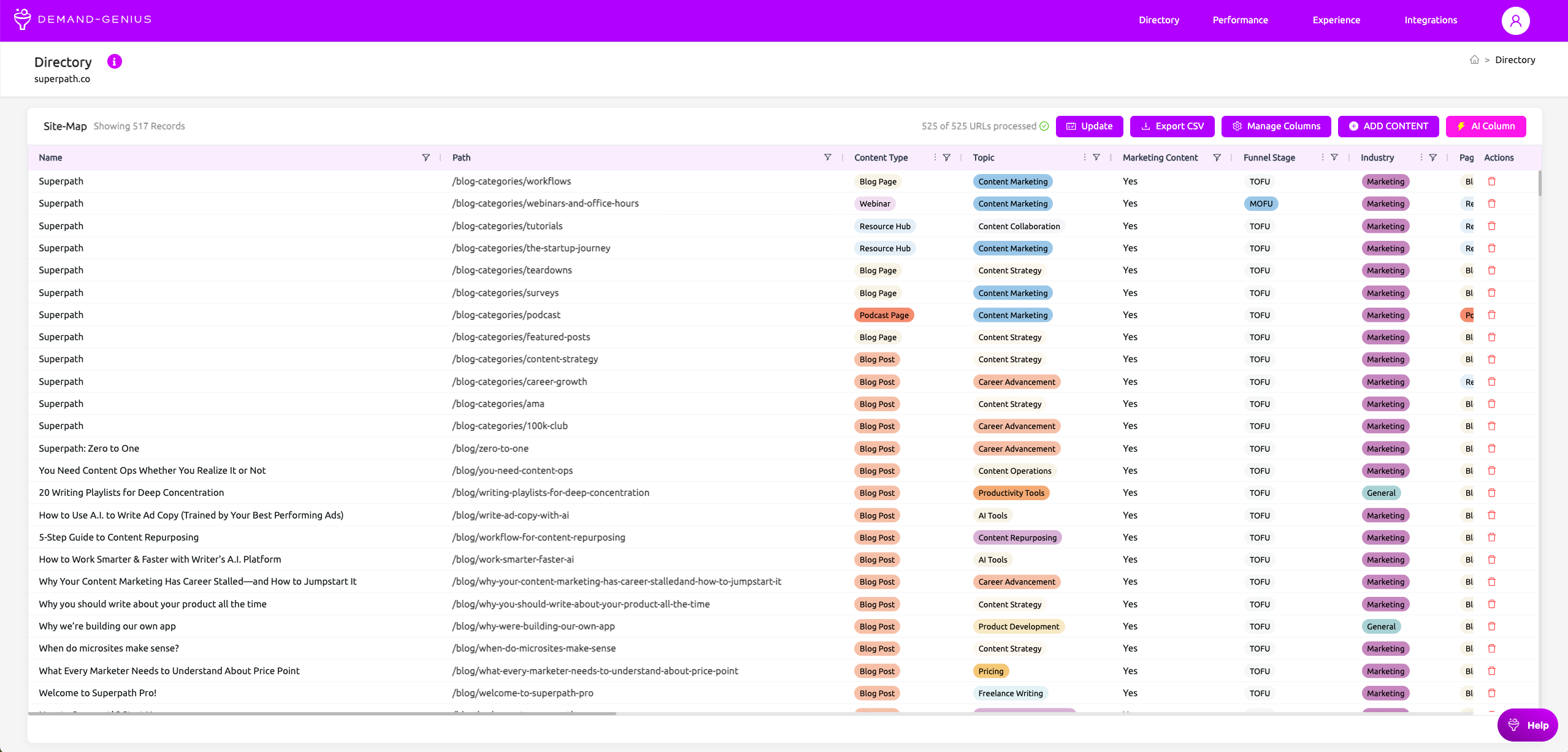1568x752 pixels.
Task: Open the user profile avatar menu
Action: tap(1515, 21)
